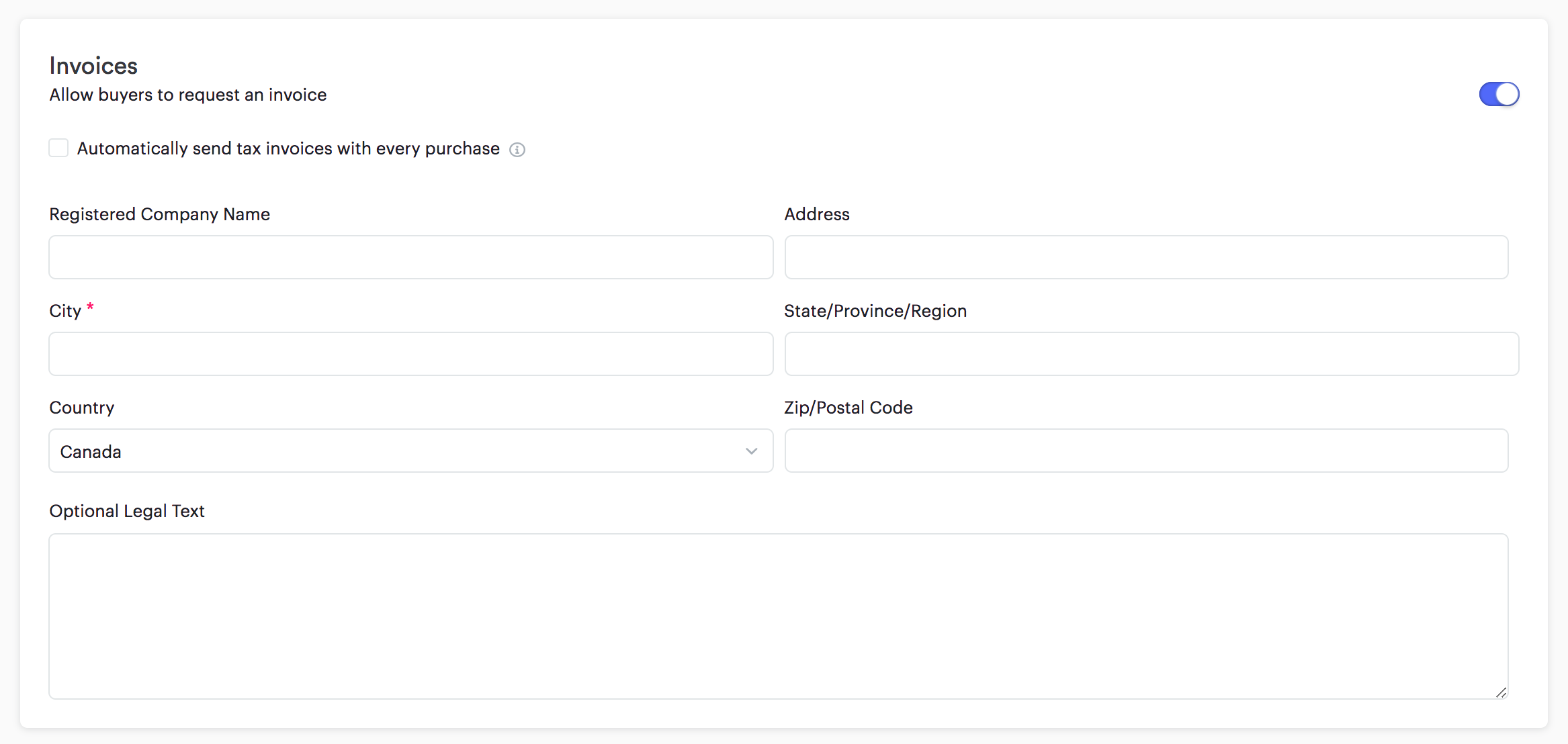Open the Country dropdown showing Canada
Screen dimensions: 1568x744
tap(411, 451)
